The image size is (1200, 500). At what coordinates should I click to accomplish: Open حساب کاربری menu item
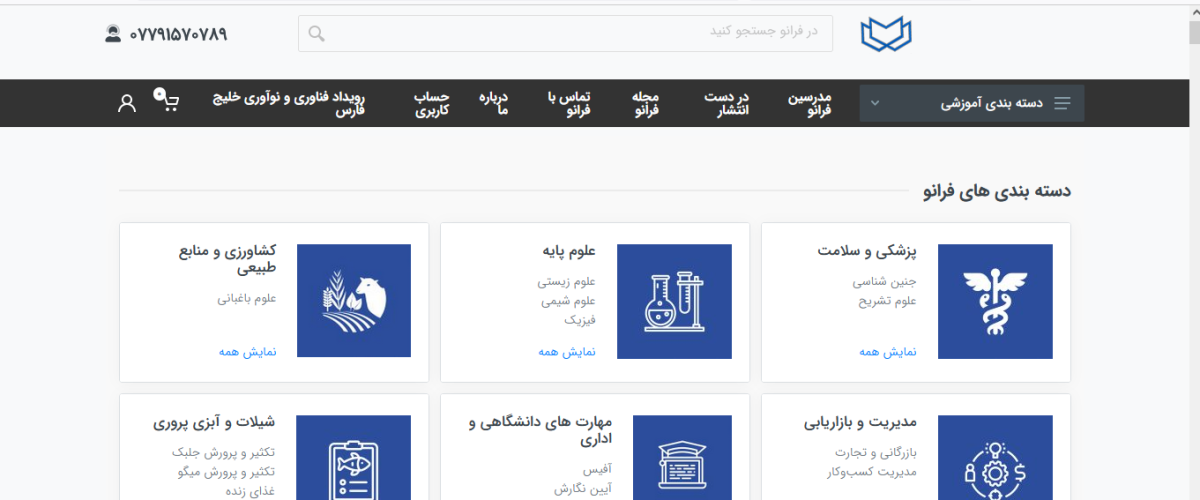click(432, 103)
